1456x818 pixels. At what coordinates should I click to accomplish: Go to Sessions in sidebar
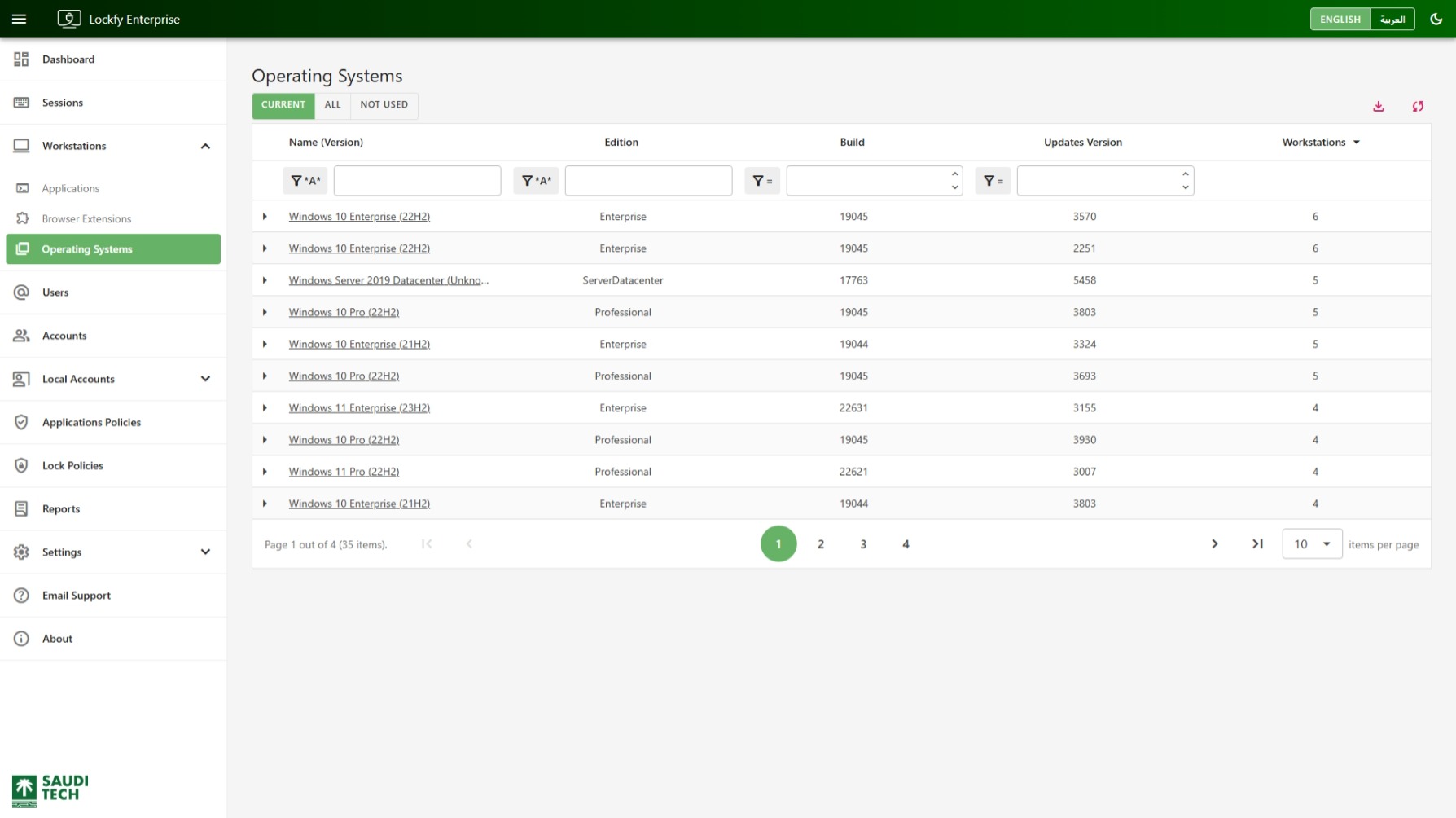(113, 103)
